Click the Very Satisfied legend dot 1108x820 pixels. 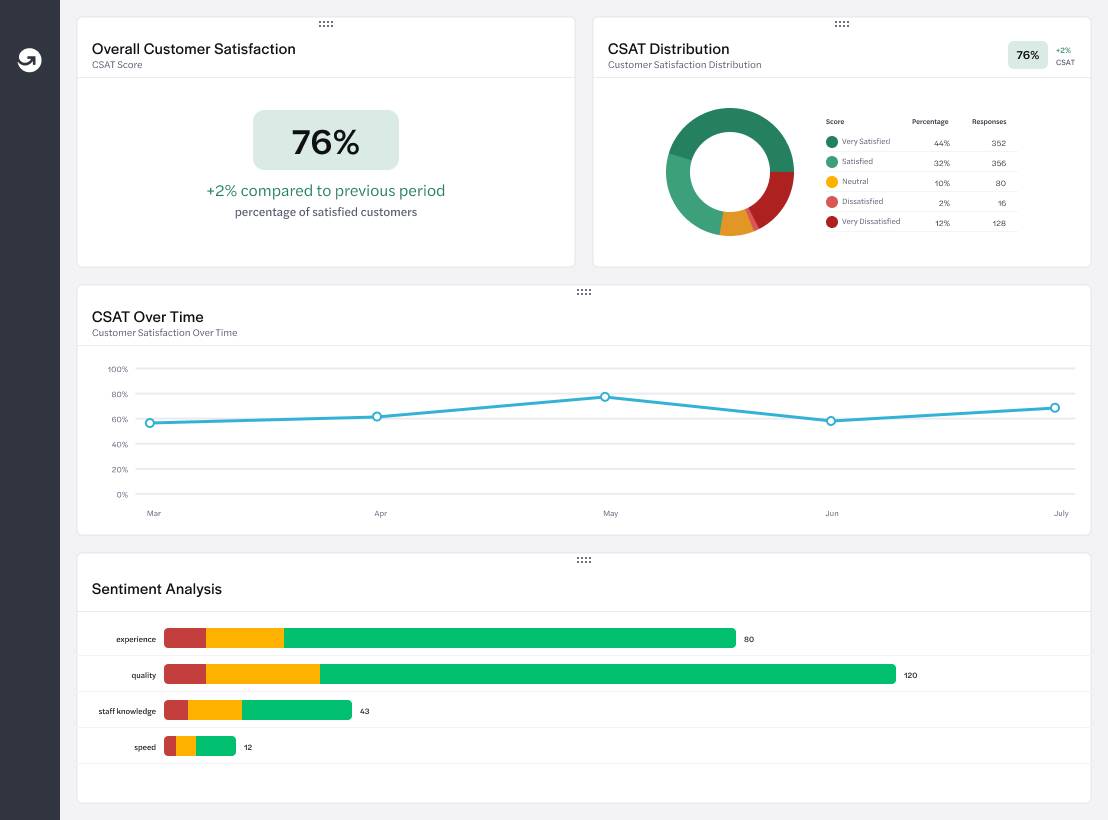832,142
